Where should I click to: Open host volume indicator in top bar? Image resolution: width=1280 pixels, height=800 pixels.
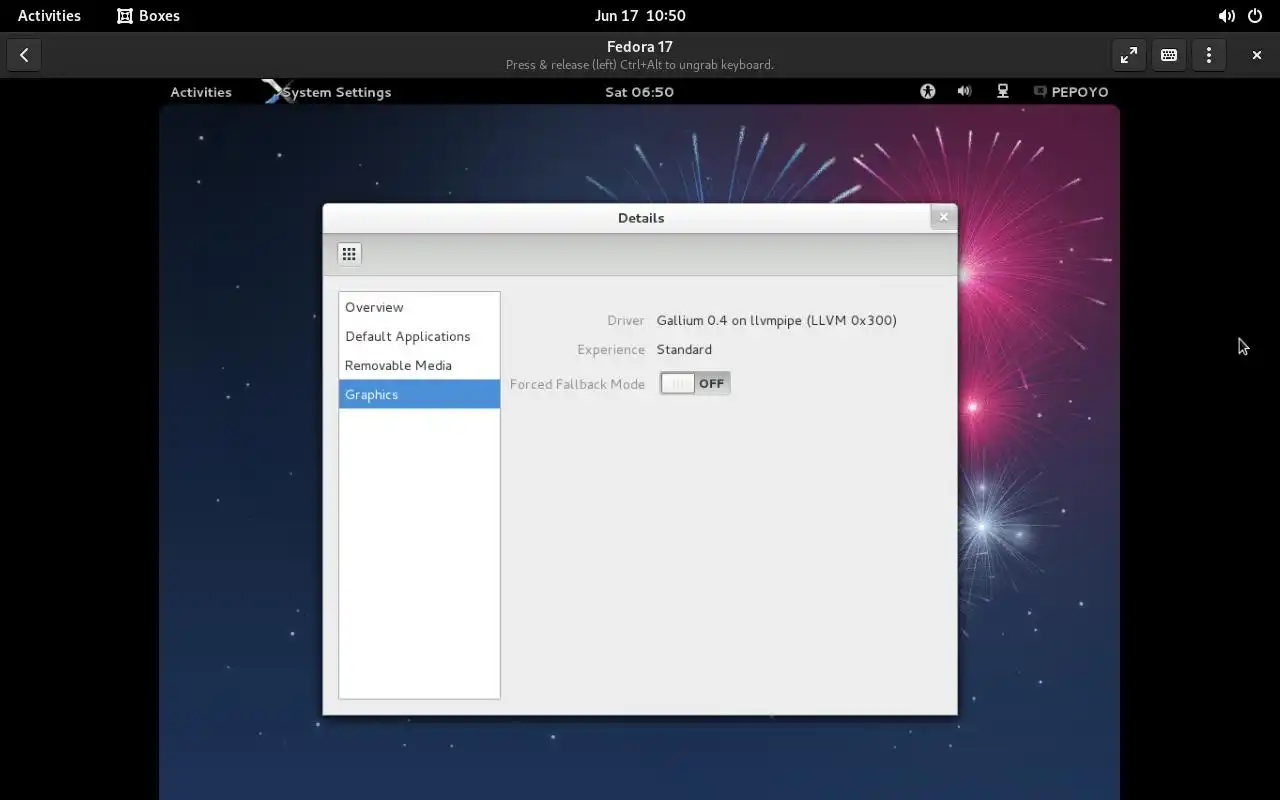click(x=1226, y=16)
